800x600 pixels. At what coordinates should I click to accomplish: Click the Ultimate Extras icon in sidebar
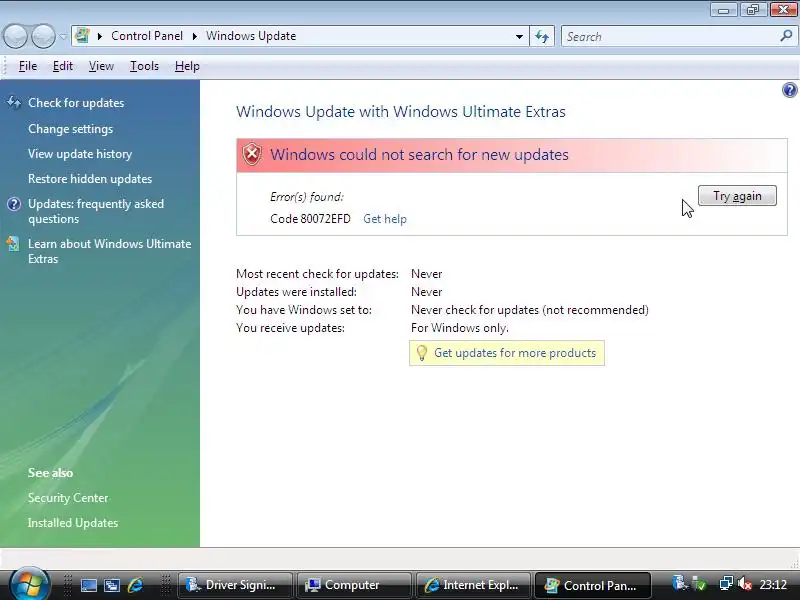pyautogui.click(x=13, y=244)
